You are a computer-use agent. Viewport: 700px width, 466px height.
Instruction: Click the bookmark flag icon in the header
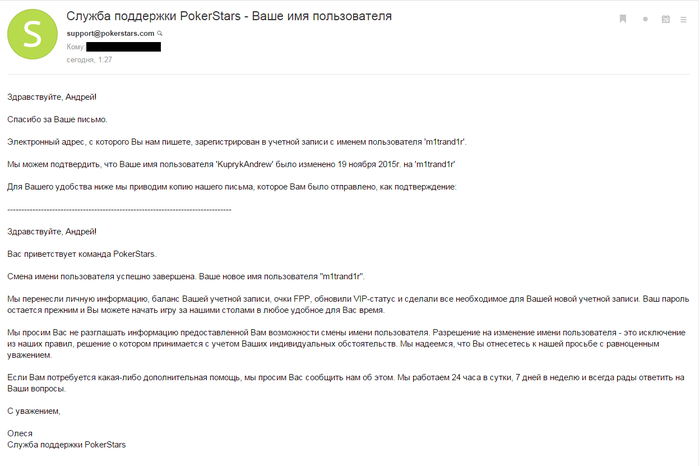tap(621, 19)
